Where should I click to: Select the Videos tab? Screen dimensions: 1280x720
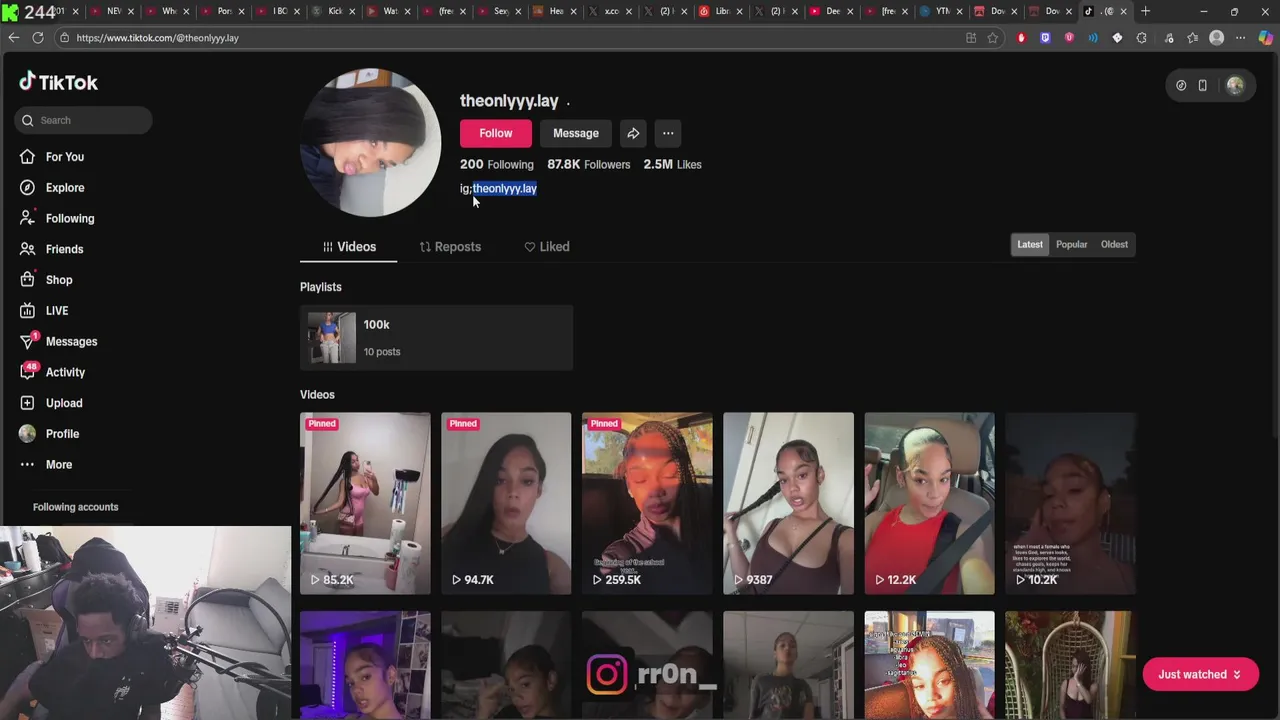[x=349, y=247]
